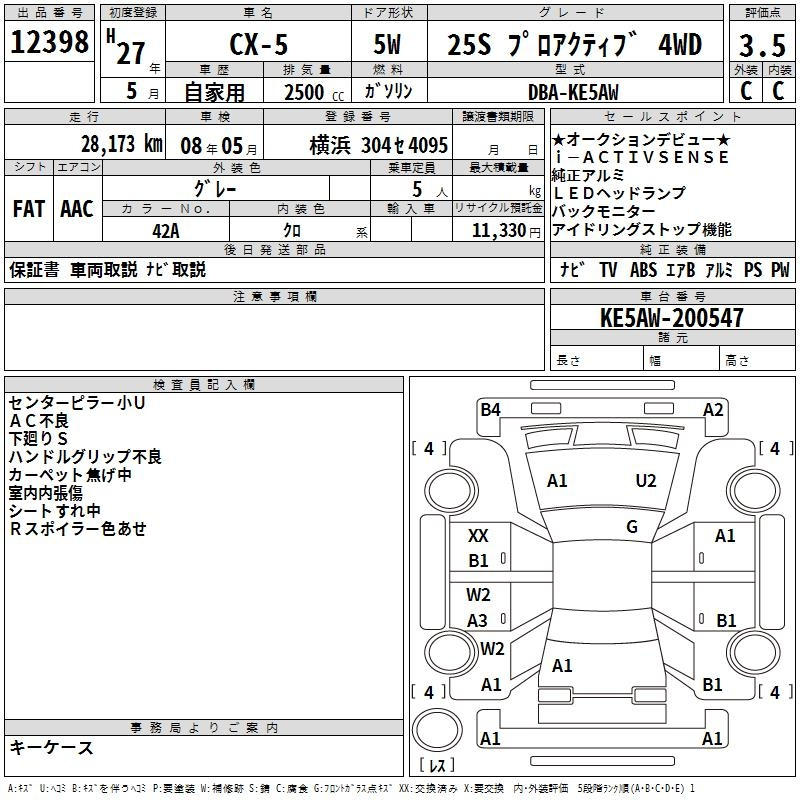Select the exterior color グレー
The height and width of the screenshot is (800, 800).
click(215, 189)
